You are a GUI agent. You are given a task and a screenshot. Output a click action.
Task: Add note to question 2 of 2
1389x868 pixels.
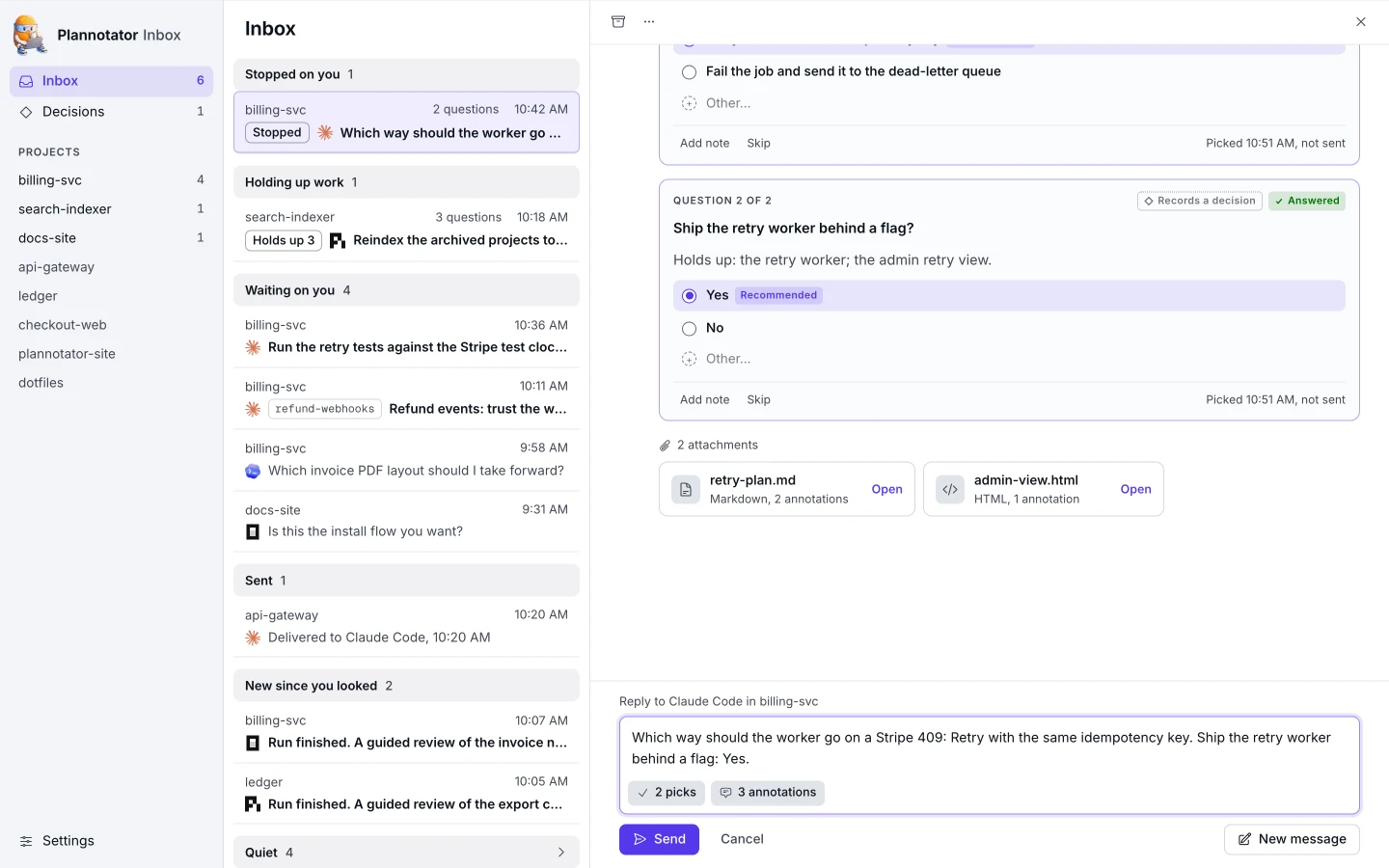tap(704, 399)
